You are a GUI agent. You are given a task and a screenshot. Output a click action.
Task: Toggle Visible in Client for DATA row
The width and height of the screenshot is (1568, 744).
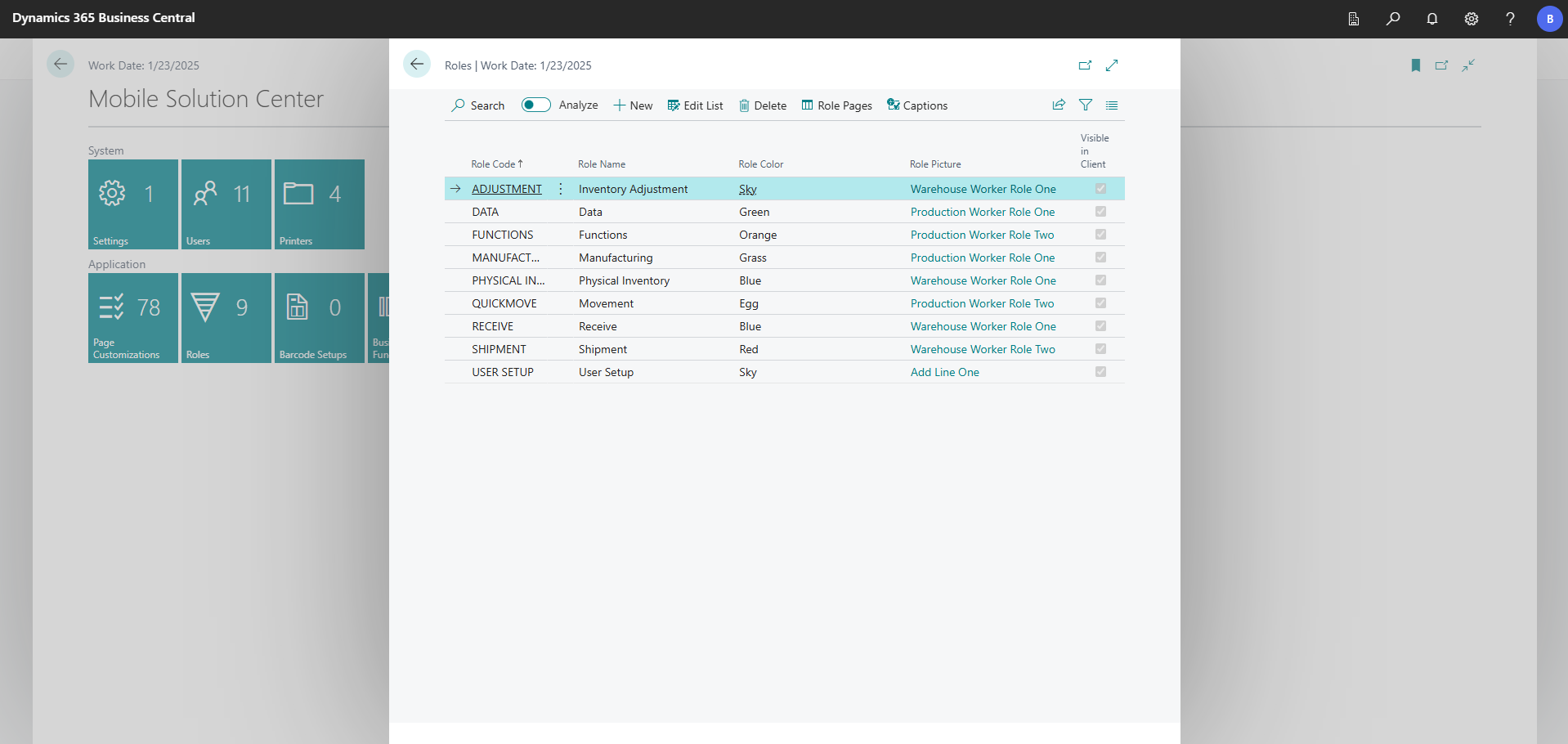1100,212
